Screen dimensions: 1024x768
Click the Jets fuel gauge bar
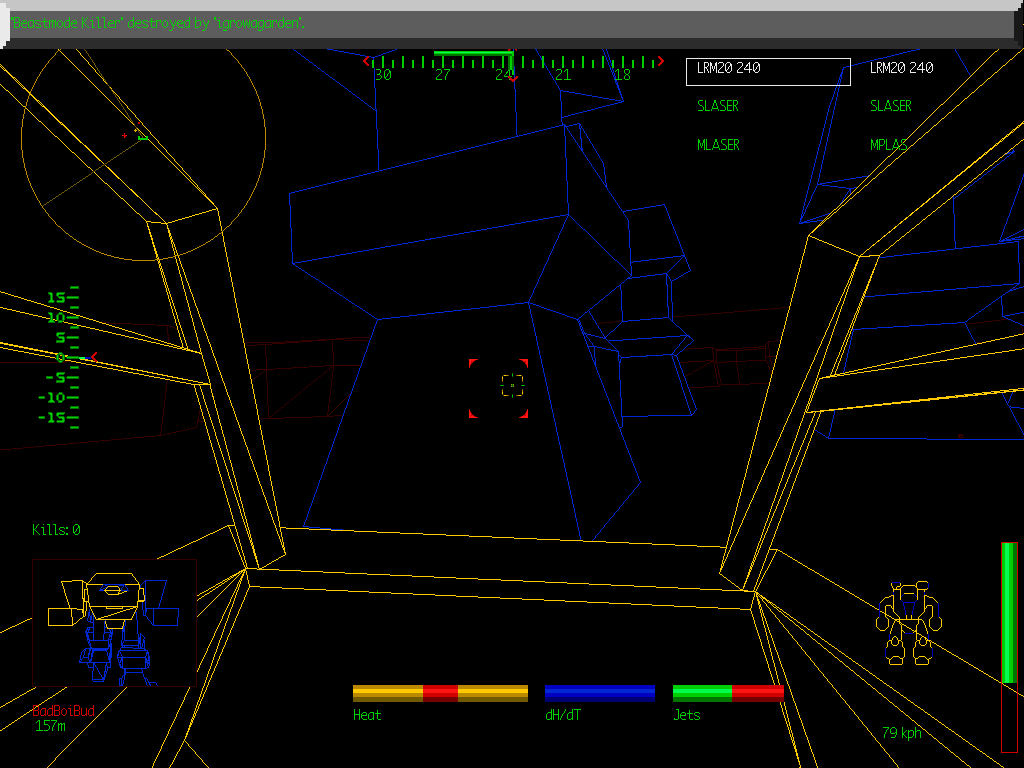pos(728,693)
